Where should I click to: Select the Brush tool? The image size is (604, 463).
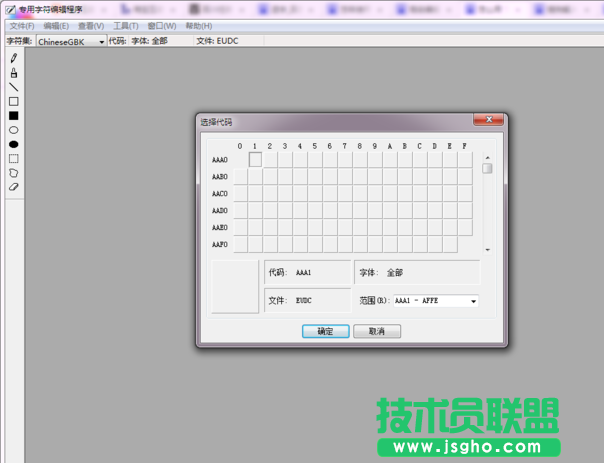click(14, 73)
